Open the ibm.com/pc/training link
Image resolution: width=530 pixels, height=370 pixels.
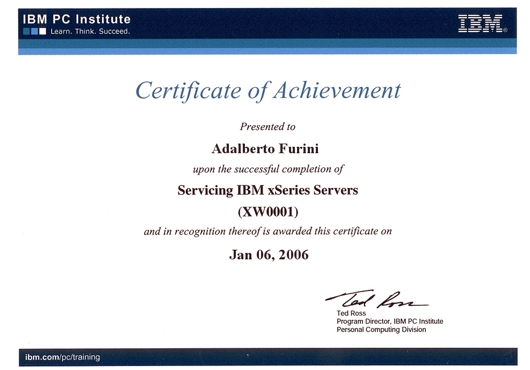(63, 357)
